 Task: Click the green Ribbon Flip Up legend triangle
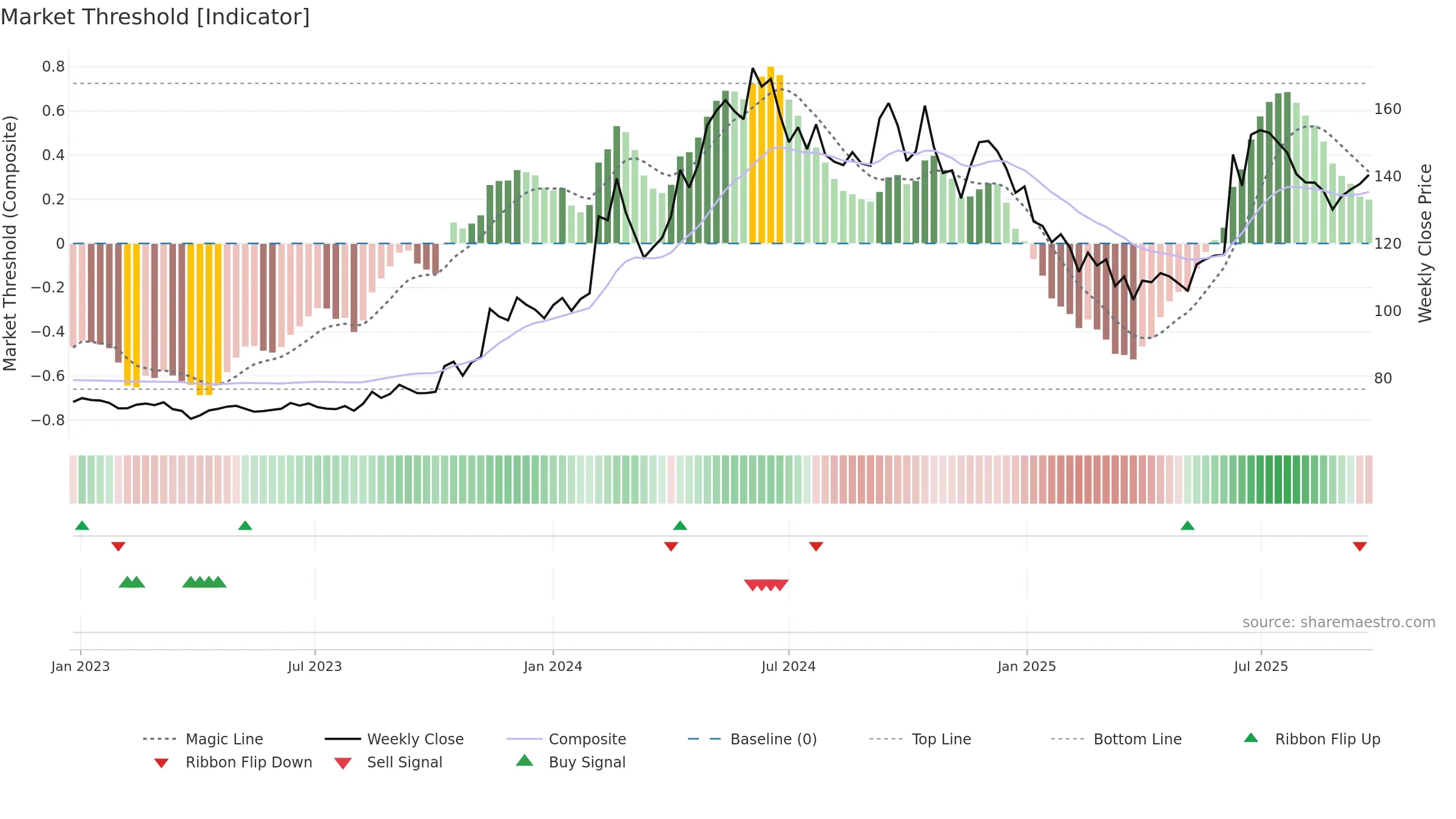coord(1251,738)
